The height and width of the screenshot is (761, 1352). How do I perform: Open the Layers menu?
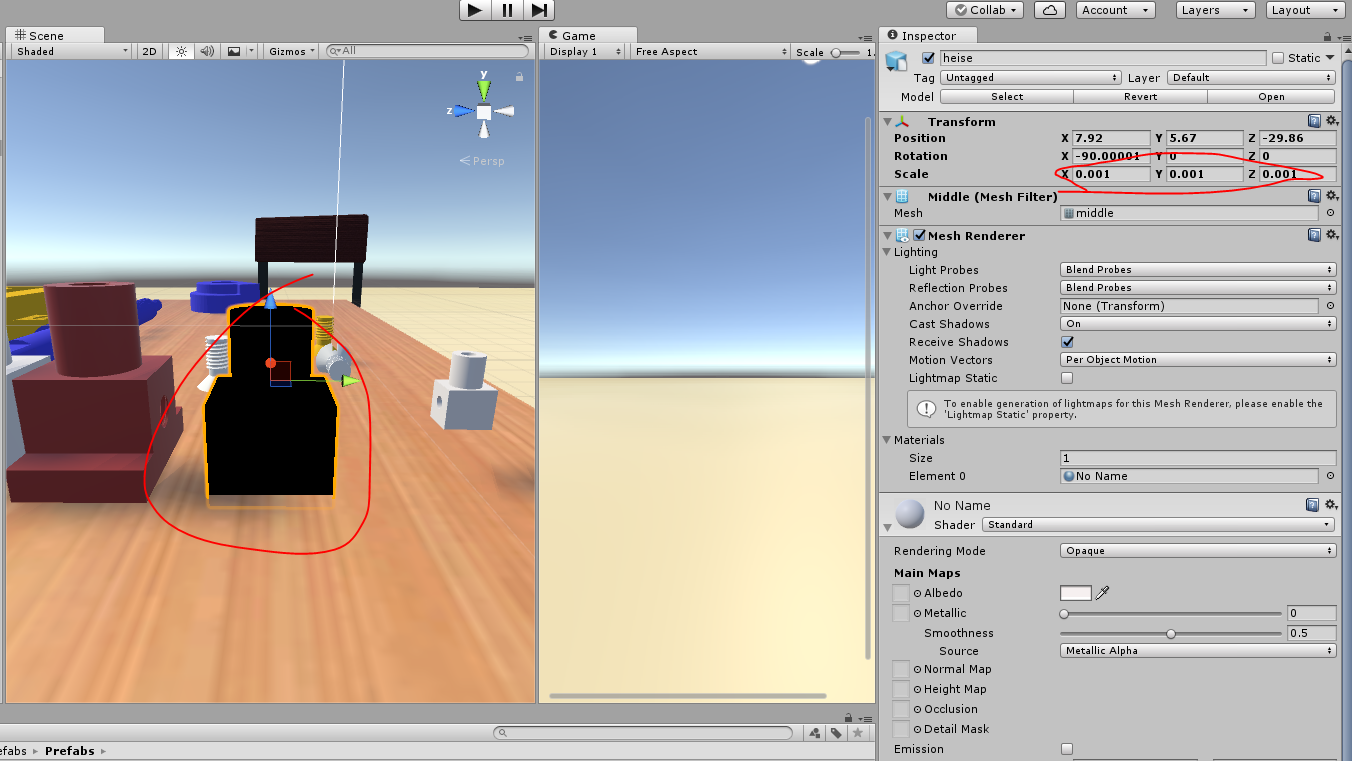click(1214, 10)
